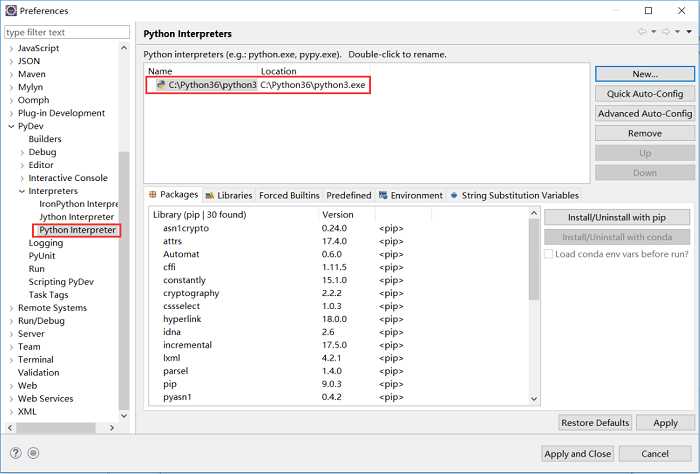
Task: Click the String Substitution Variables dot icon
Action: coord(454,195)
